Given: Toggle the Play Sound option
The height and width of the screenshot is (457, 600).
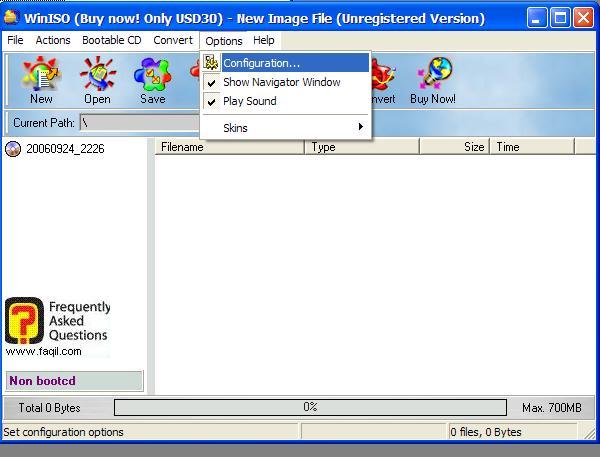Looking at the screenshot, I should click(249, 101).
